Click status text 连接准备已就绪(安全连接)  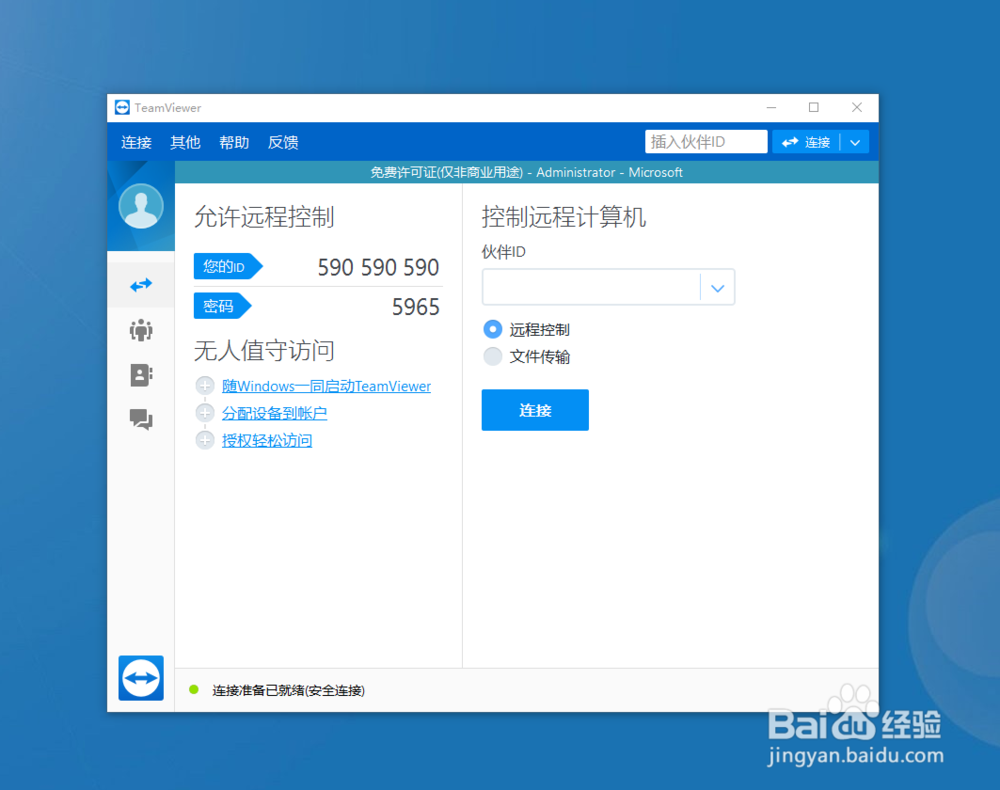[x=288, y=690]
